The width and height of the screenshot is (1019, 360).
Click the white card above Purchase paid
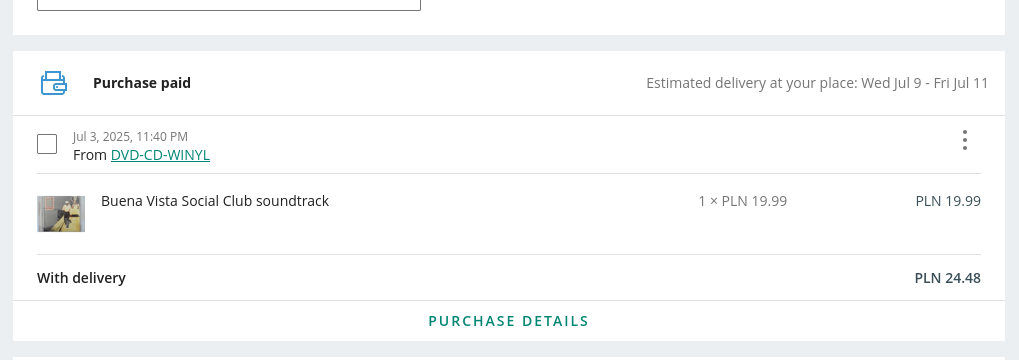(509, 18)
